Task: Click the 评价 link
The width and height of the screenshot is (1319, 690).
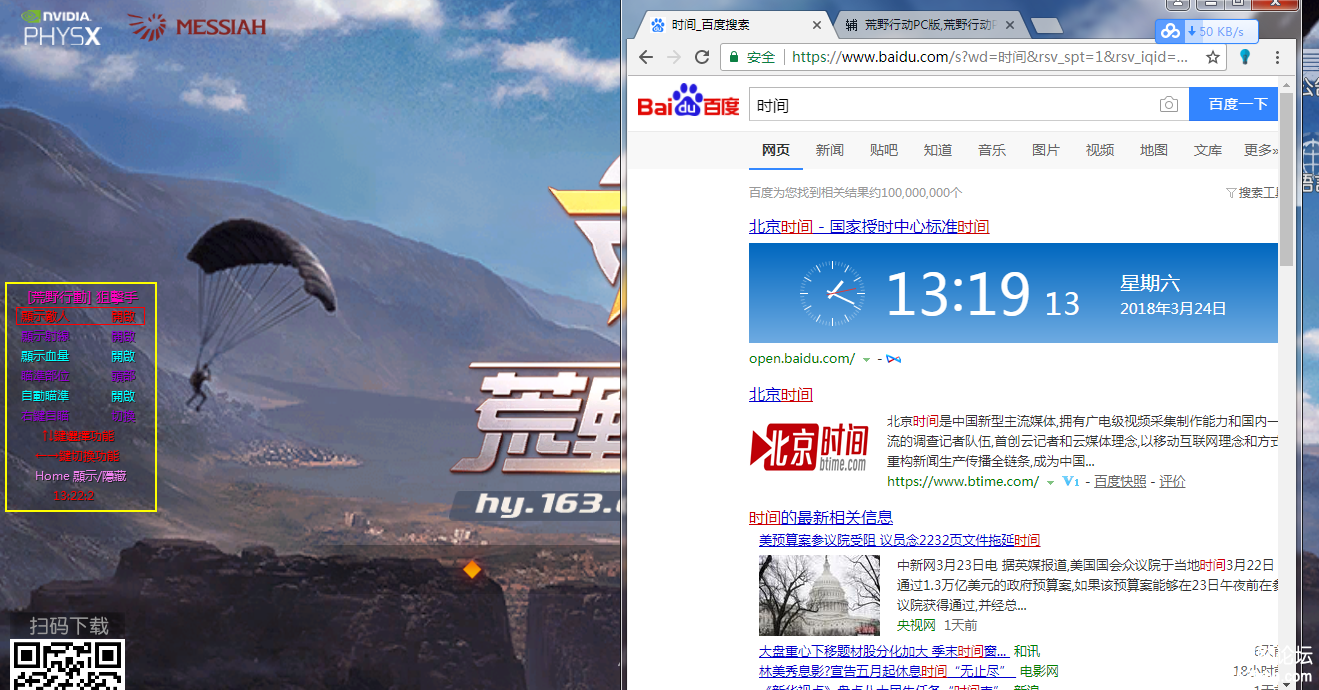Action: click(x=1172, y=481)
